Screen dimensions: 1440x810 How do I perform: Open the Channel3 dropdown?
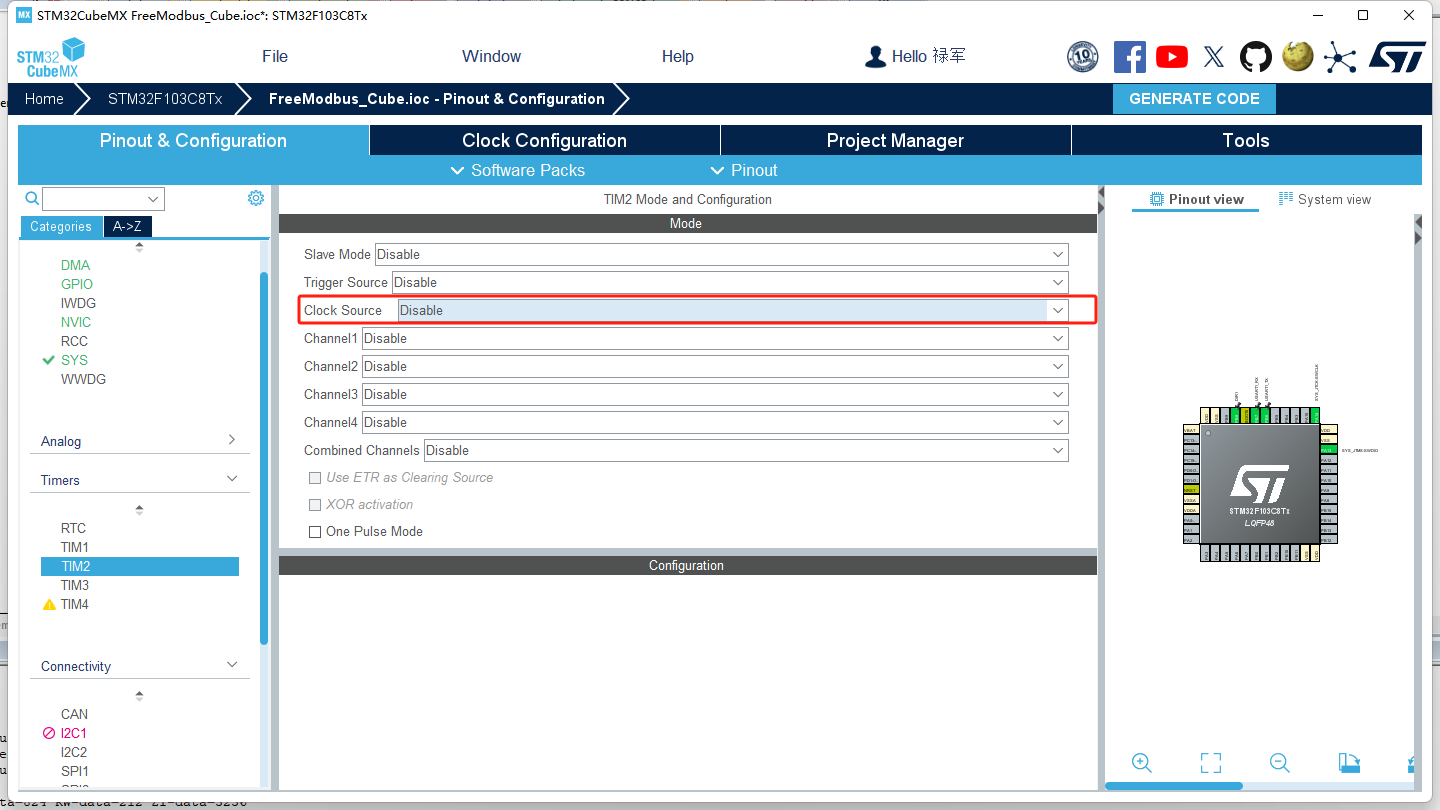(x=715, y=394)
